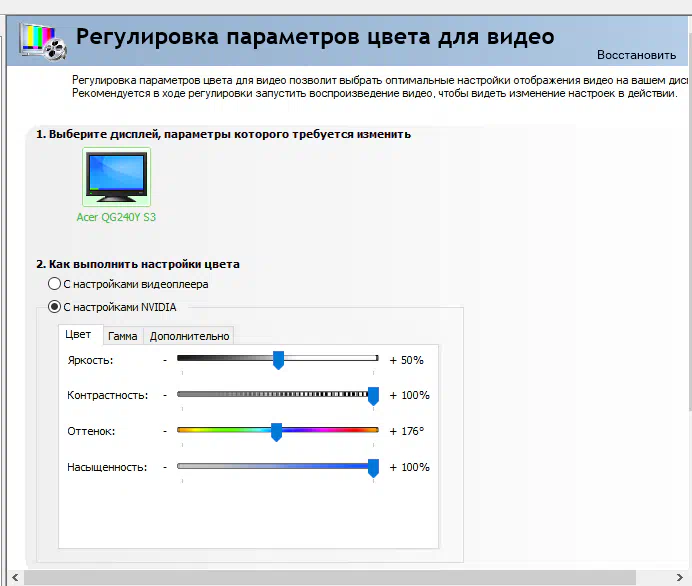Screen dimensions: 692x586
Task: Select the Acer QG240Y S3 monitor icon
Action: [x=116, y=178]
